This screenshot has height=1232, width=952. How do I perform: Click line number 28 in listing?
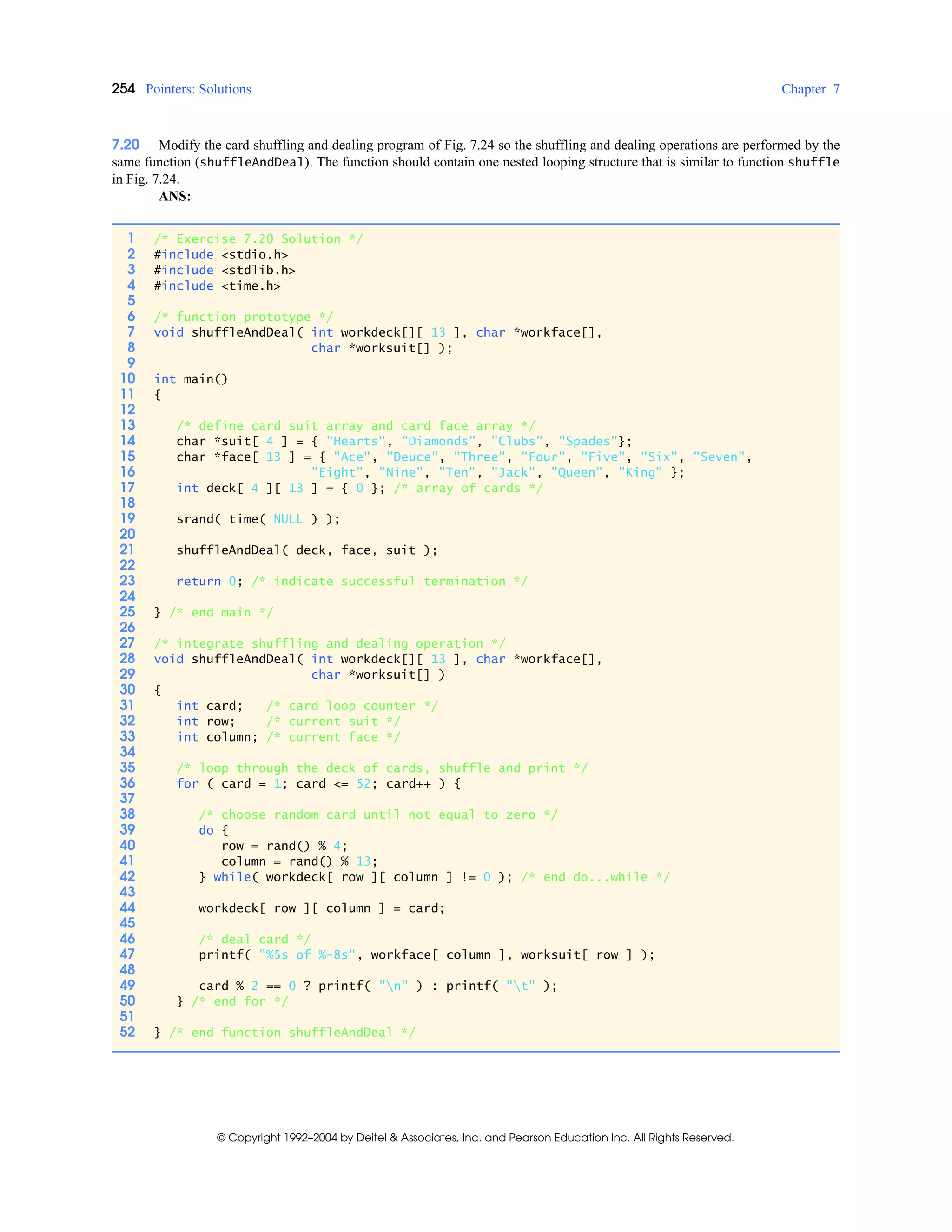click(x=127, y=658)
